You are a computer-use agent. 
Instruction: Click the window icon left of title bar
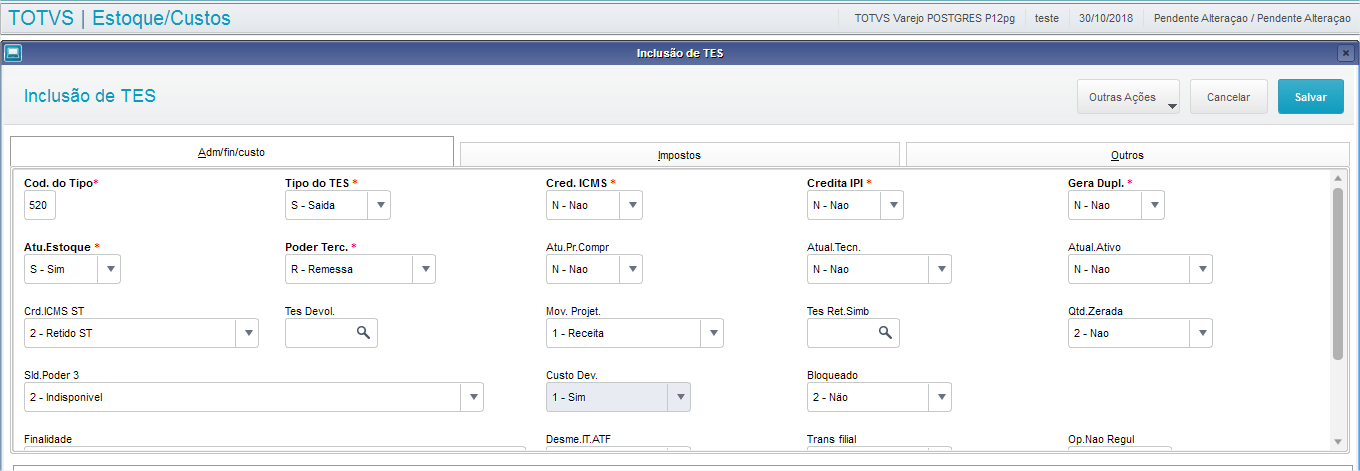13,53
